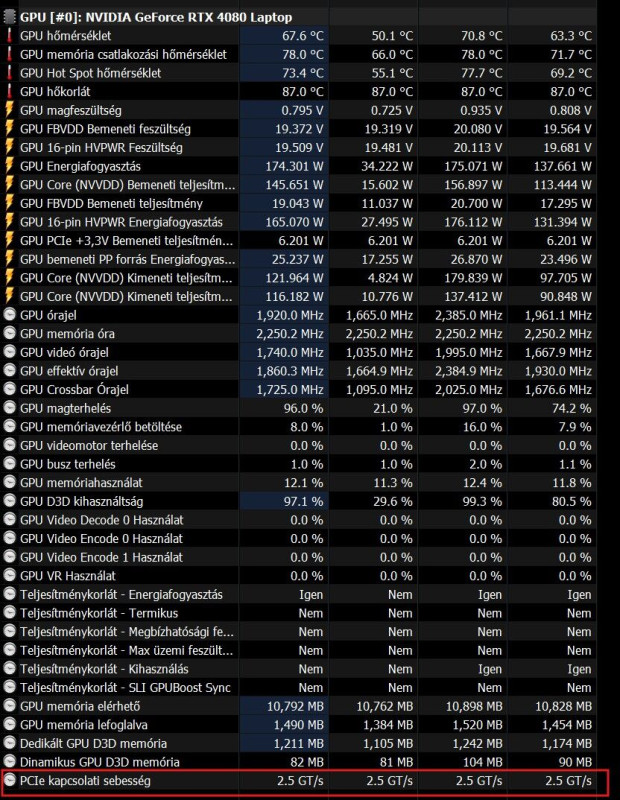Click the 10,792 MB available memory value

(295, 706)
